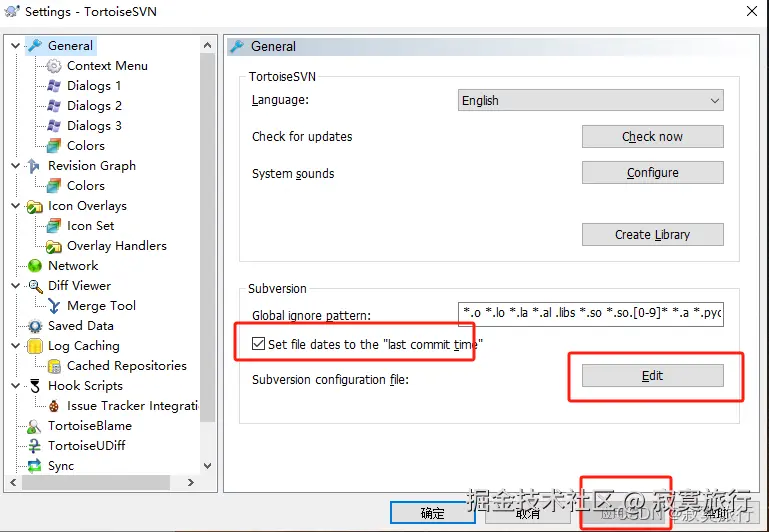Select the Merge Tool settings page

101,306
